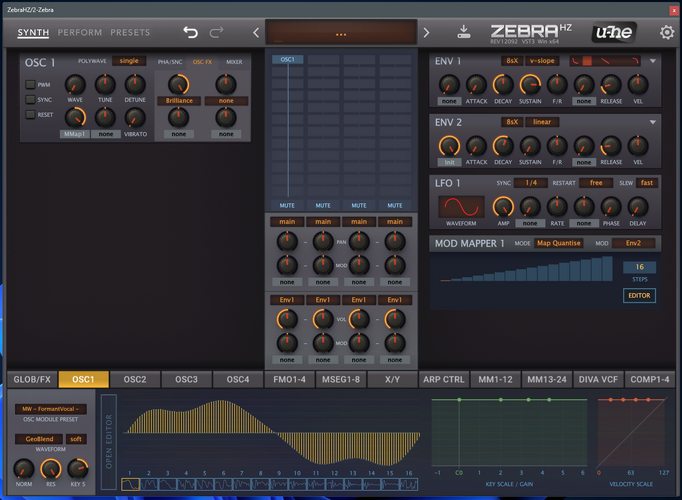This screenshot has width=682, height=500.
Task: Open the Mod Mapper MOD source 'Env2' dropdown
Action: pos(633,243)
